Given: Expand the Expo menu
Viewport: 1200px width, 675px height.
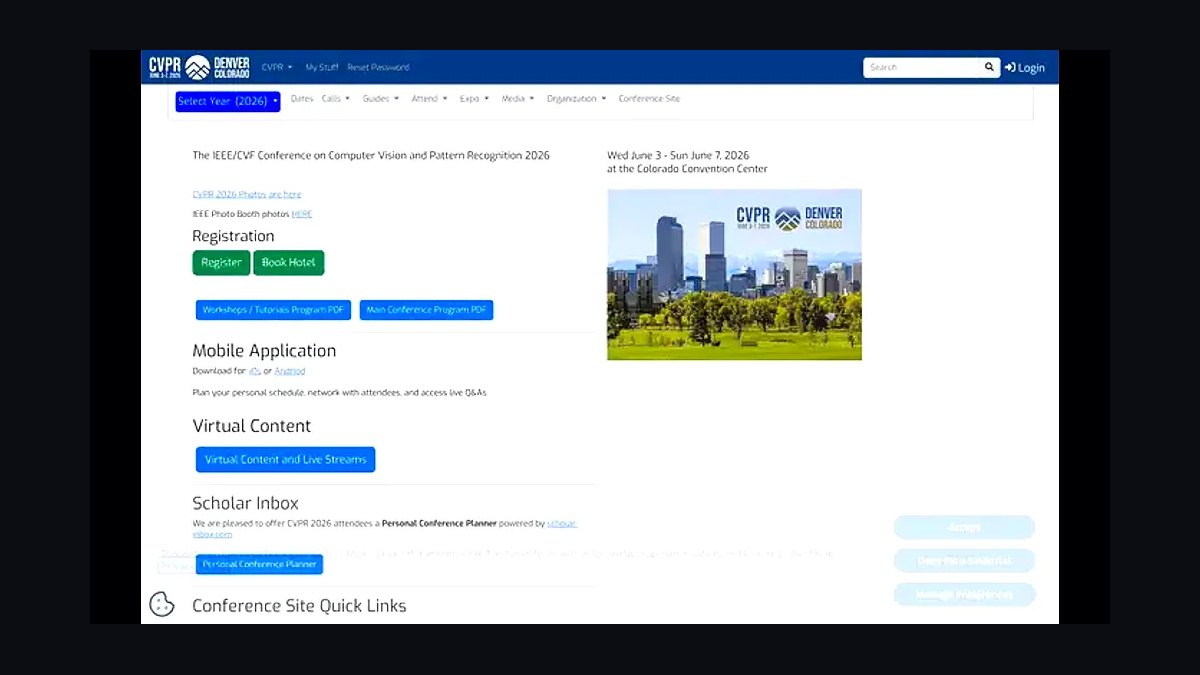Looking at the screenshot, I should pos(474,99).
